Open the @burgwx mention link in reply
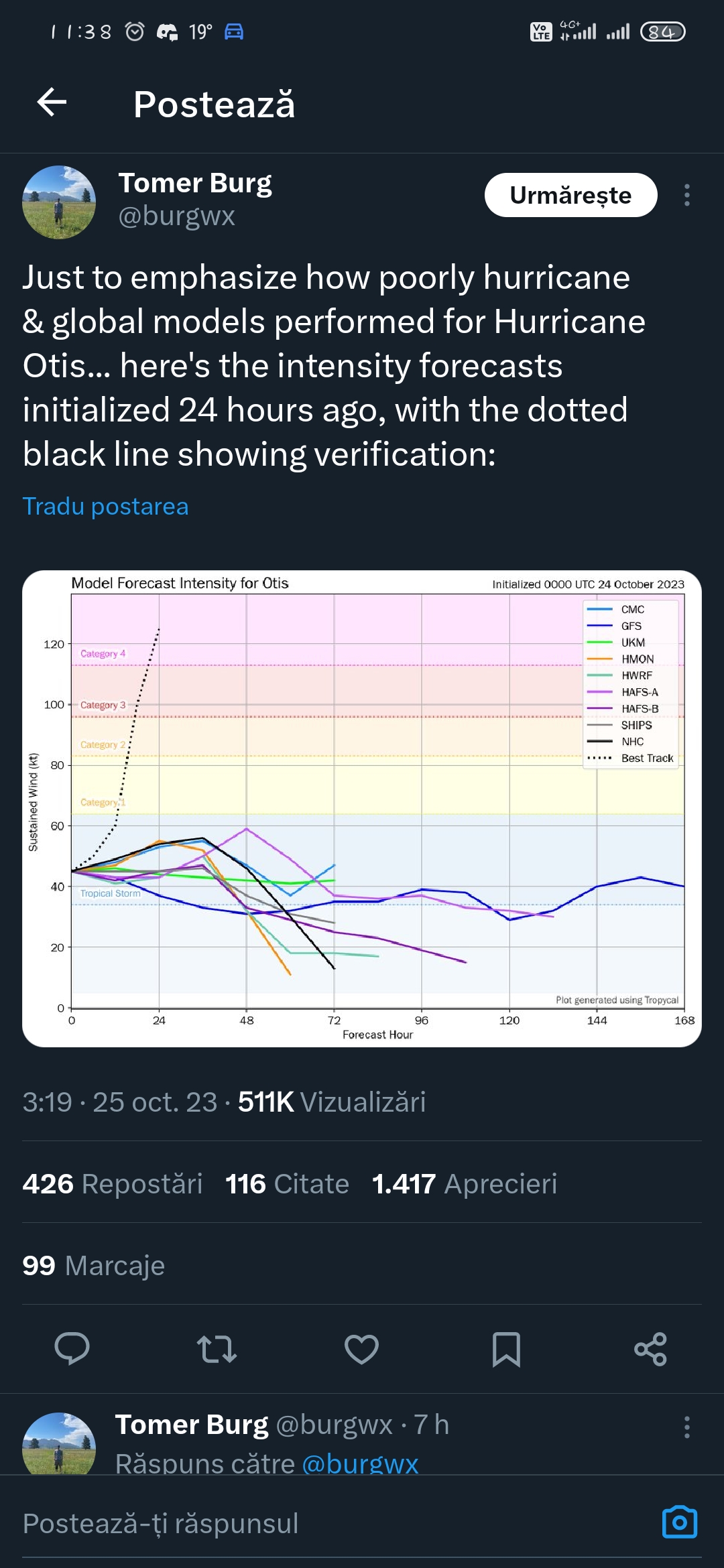This screenshot has height=1568, width=724. (360, 1463)
